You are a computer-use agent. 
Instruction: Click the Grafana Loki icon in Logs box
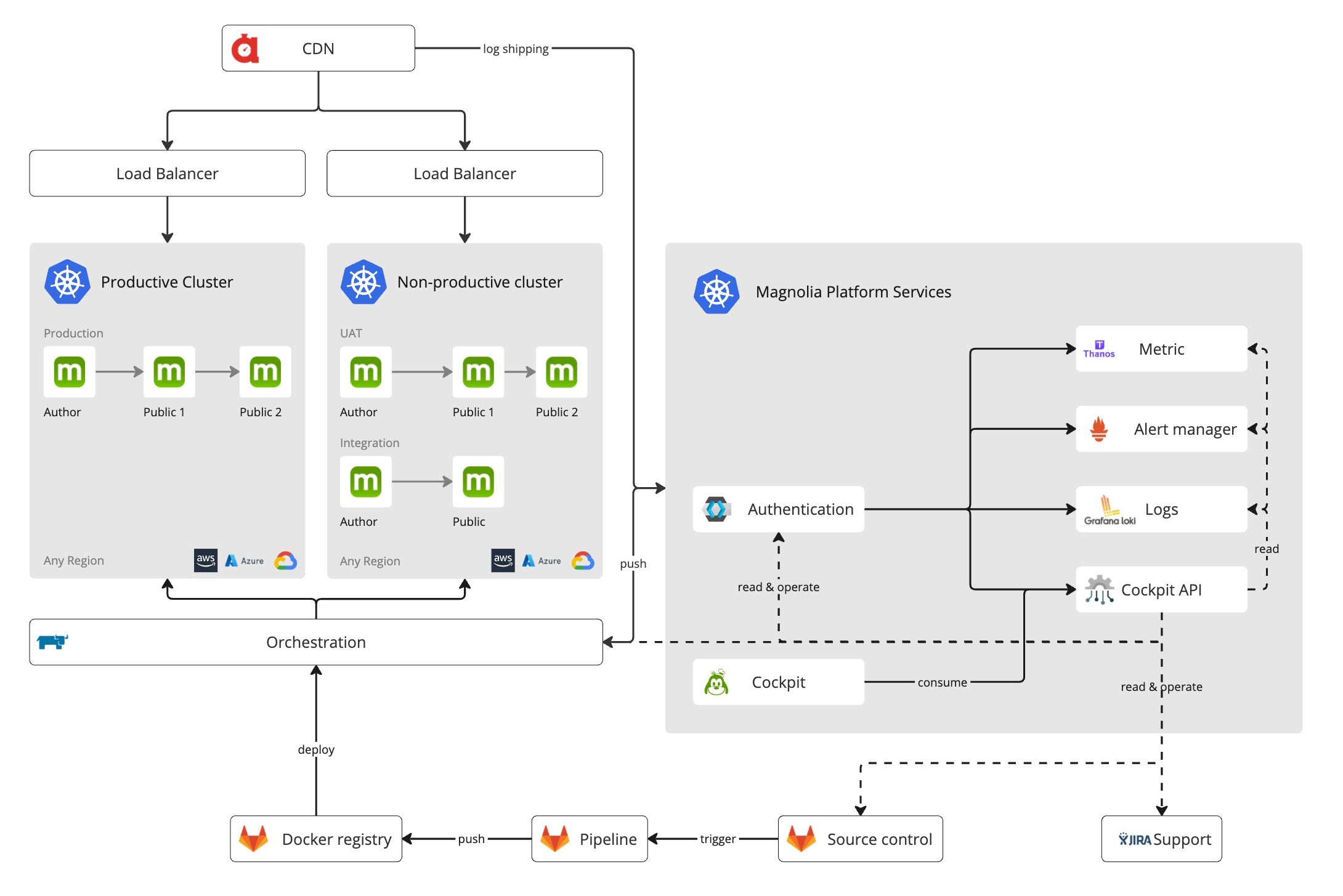pyautogui.click(x=1110, y=510)
